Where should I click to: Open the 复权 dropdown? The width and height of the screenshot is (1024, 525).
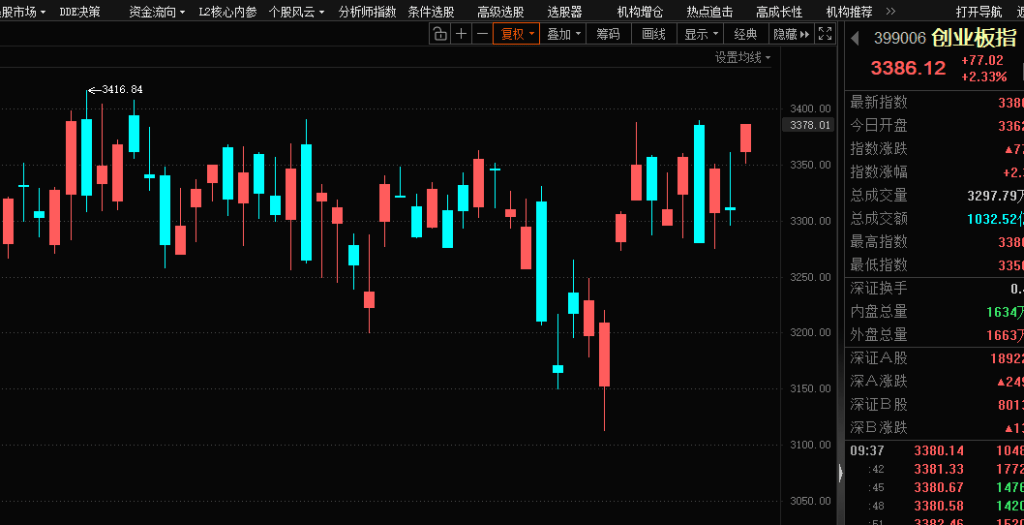point(516,34)
